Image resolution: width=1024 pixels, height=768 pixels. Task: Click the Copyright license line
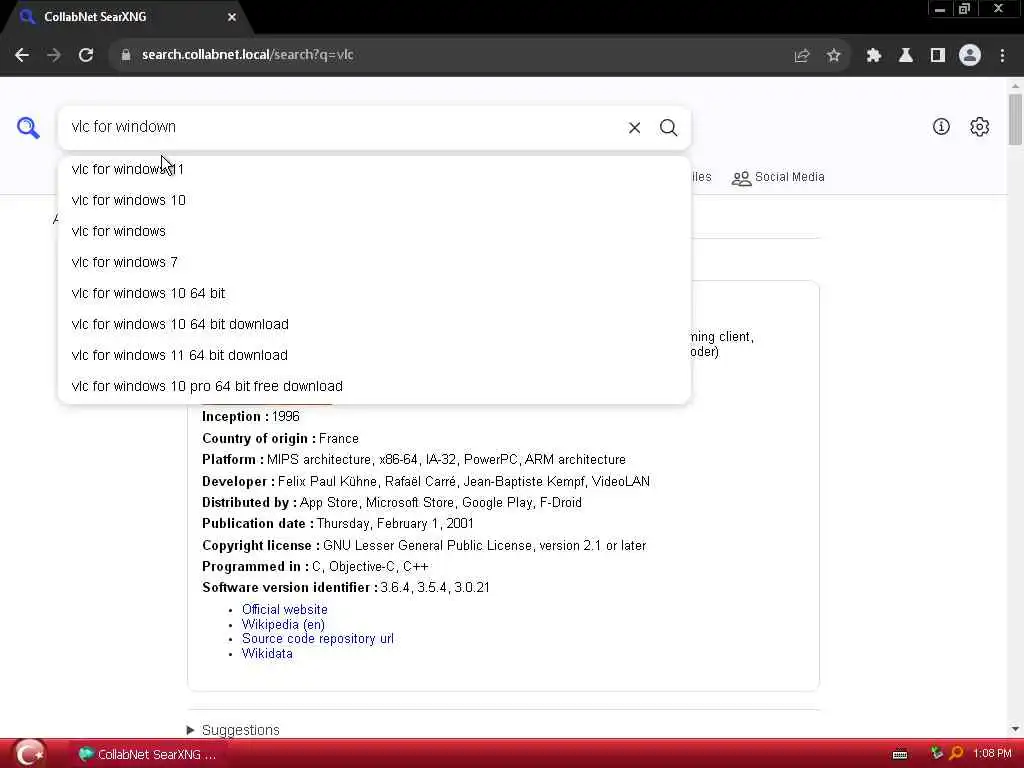(424, 545)
